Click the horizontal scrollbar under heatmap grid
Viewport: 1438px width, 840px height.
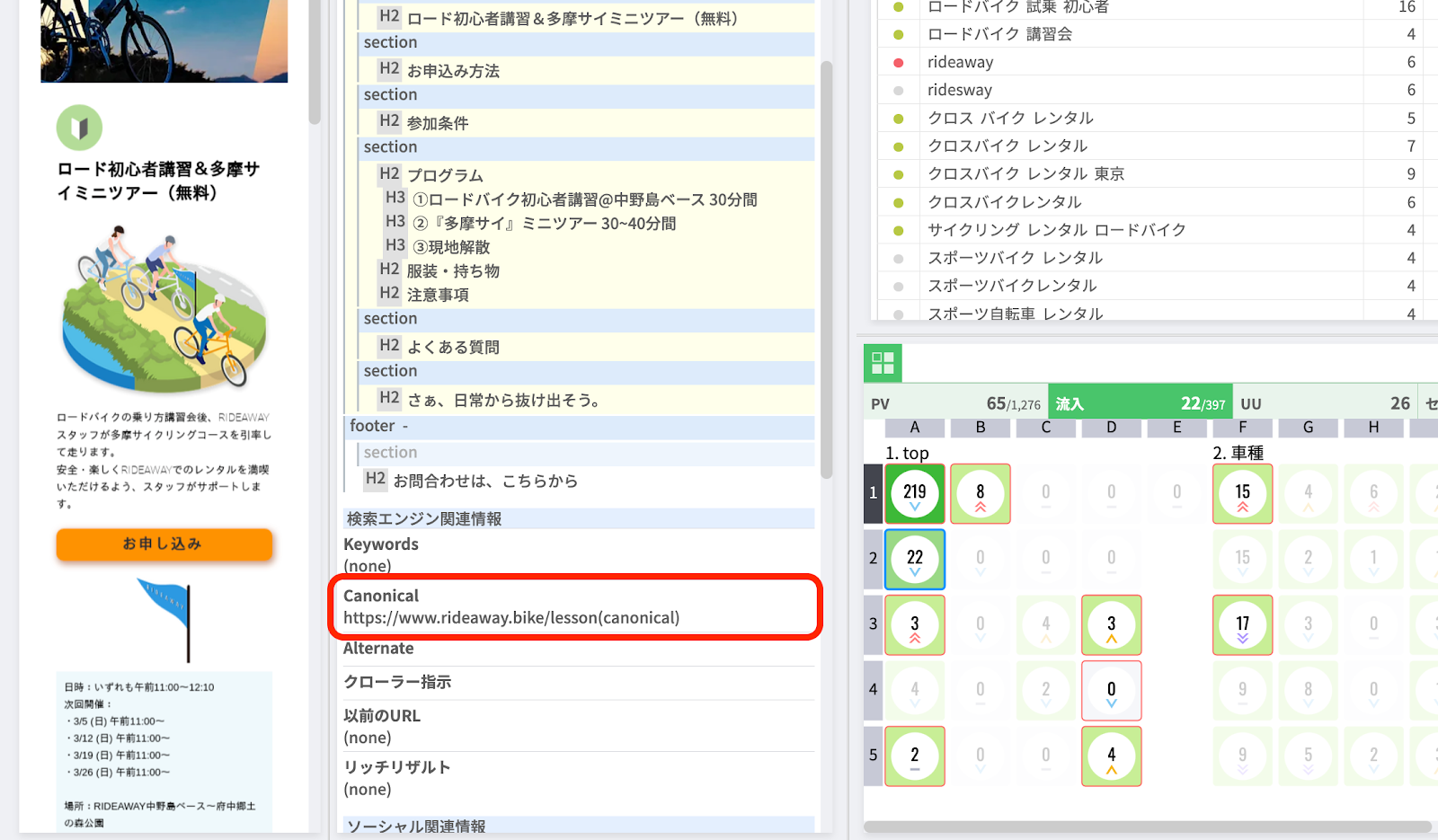pyautogui.click(x=1147, y=827)
